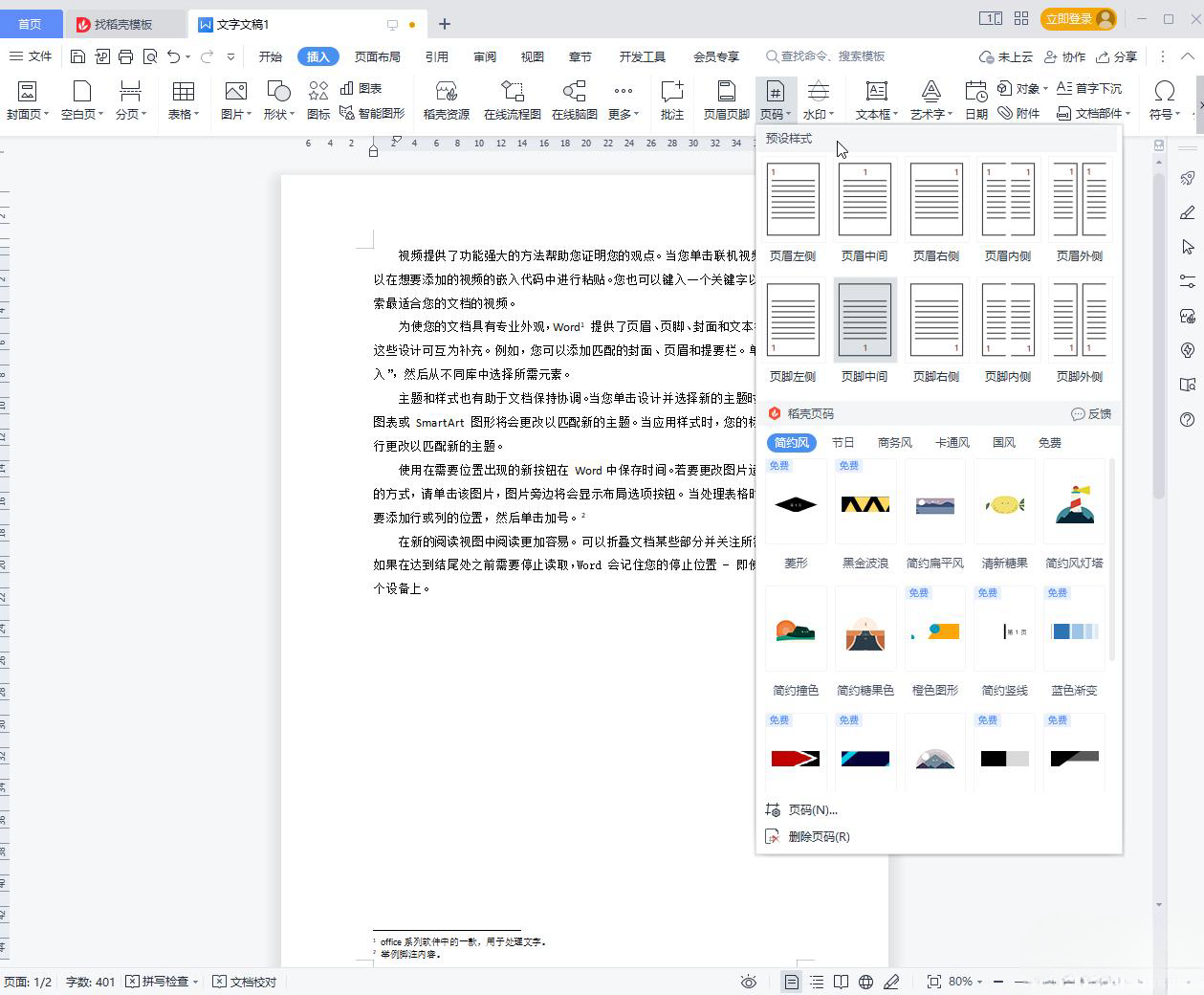Insert a 批注 comment
This screenshot has width=1204, height=995.
pos(672,100)
